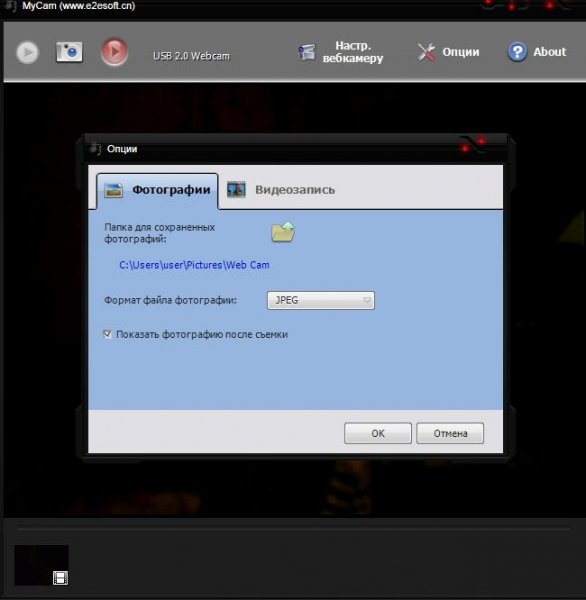Switch to the Фотографии tab
Viewport: 586px width, 600px height.
(x=157, y=190)
